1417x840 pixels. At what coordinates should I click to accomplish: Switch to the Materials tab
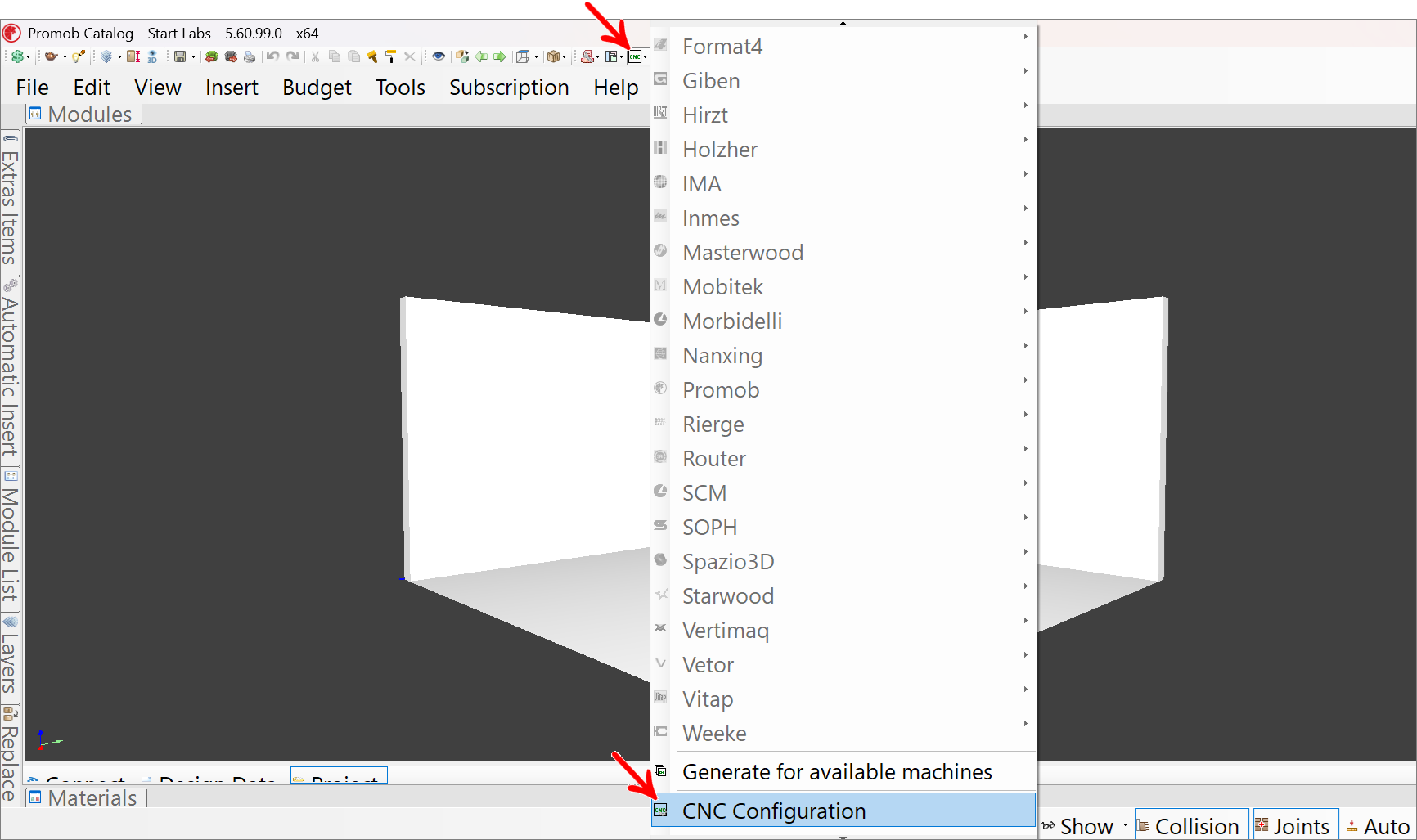point(86,798)
